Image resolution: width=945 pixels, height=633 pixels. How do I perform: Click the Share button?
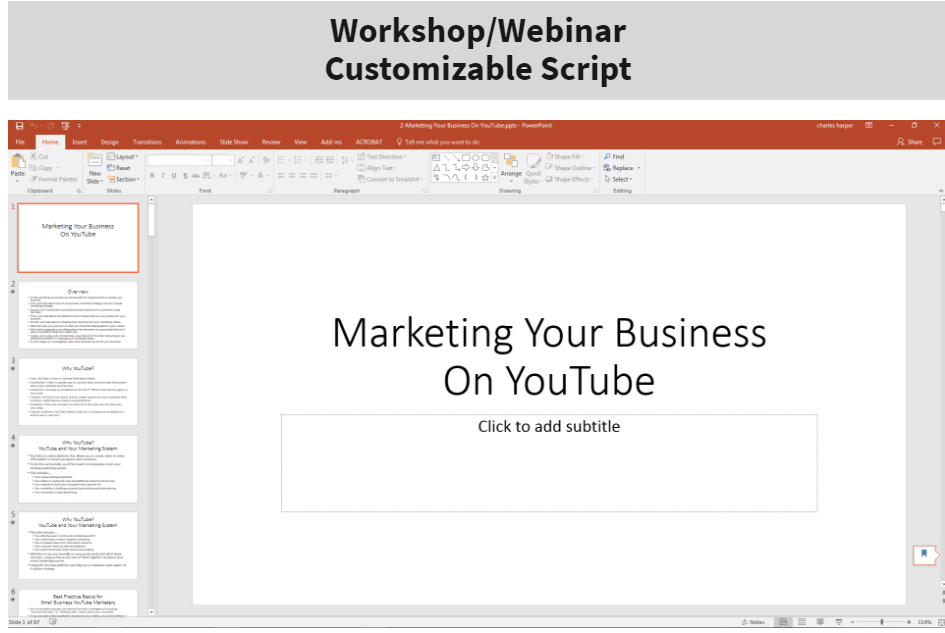tap(910, 142)
